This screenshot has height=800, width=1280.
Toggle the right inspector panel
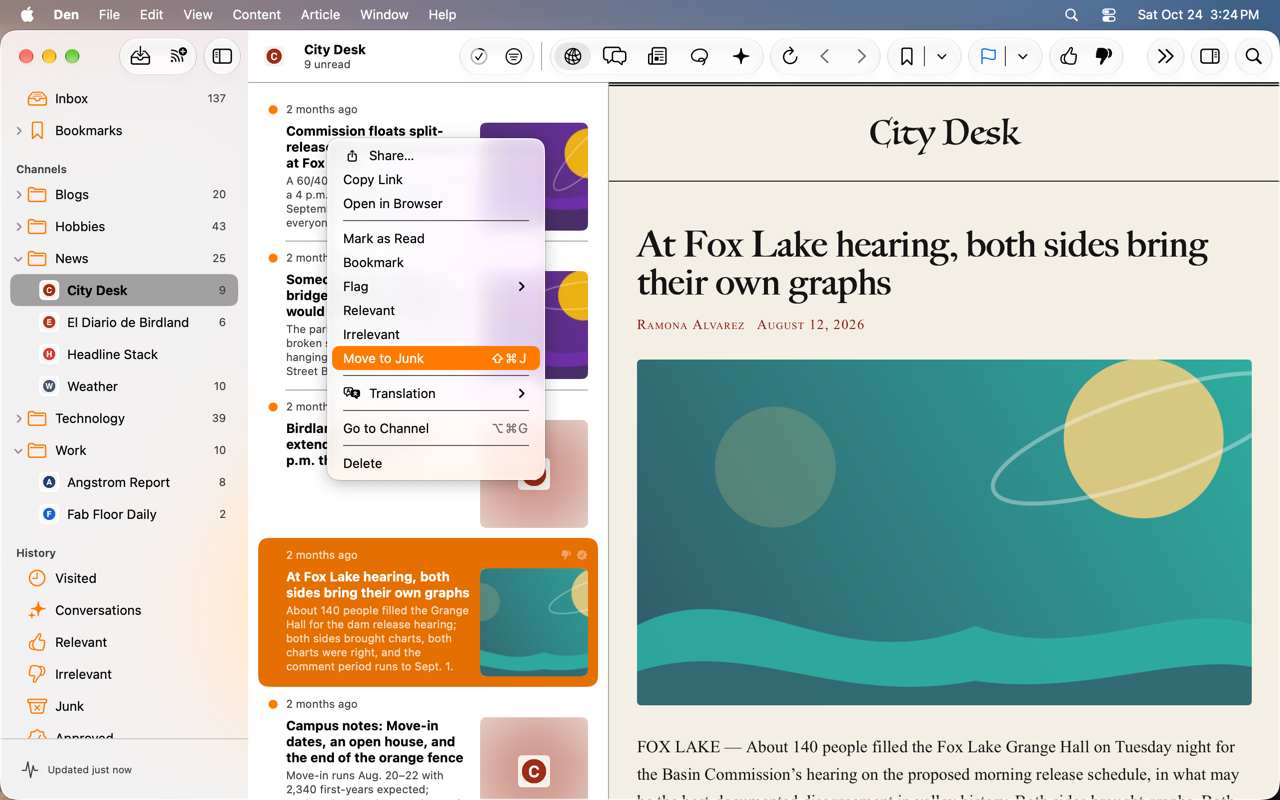(x=1210, y=57)
